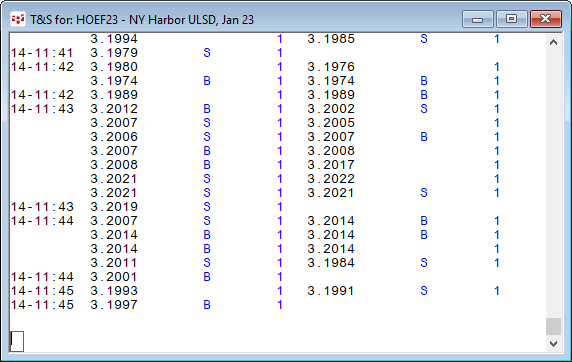Maximize the T&S window
Image resolution: width=572 pixels, height=362 pixels.
(511, 19)
